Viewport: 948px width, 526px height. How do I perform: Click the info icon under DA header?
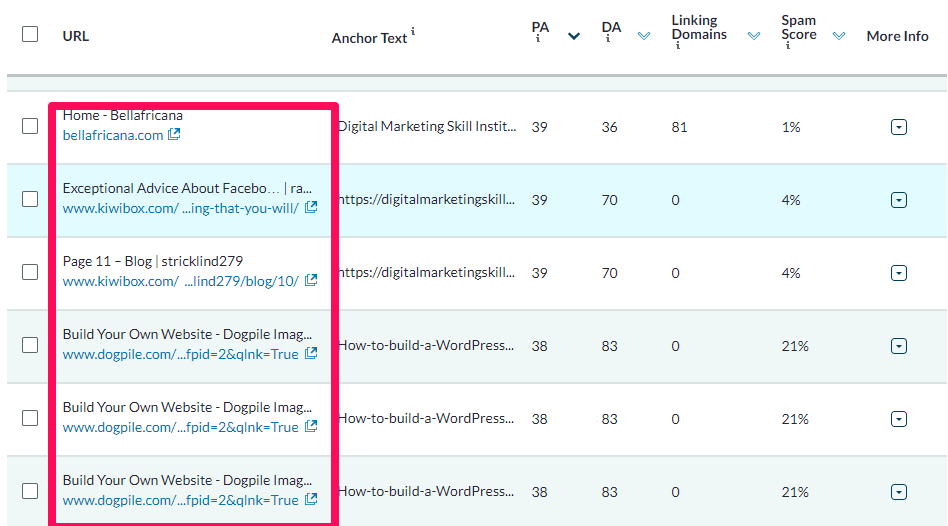[x=607, y=41]
